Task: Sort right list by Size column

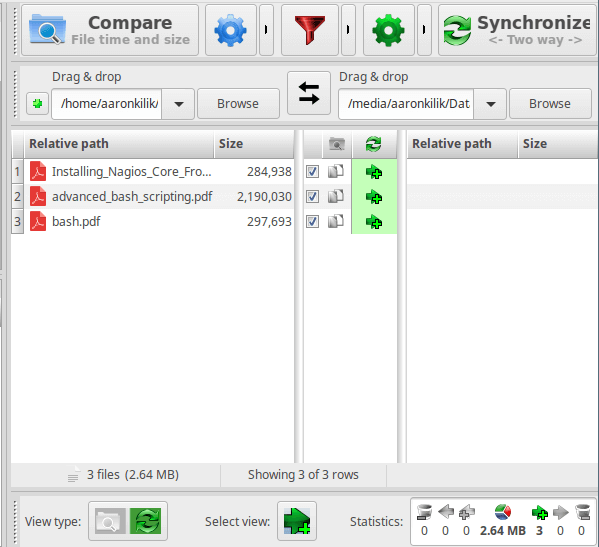Action: point(559,144)
